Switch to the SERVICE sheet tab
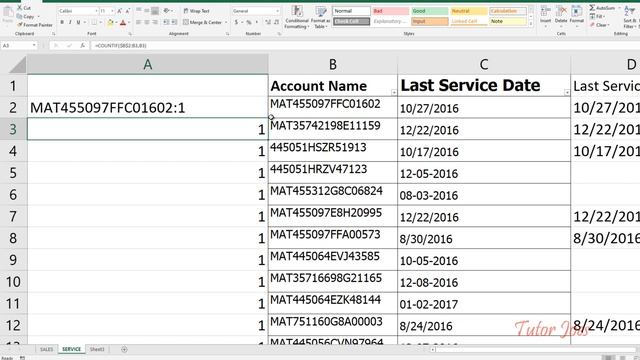 pyautogui.click(x=71, y=349)
